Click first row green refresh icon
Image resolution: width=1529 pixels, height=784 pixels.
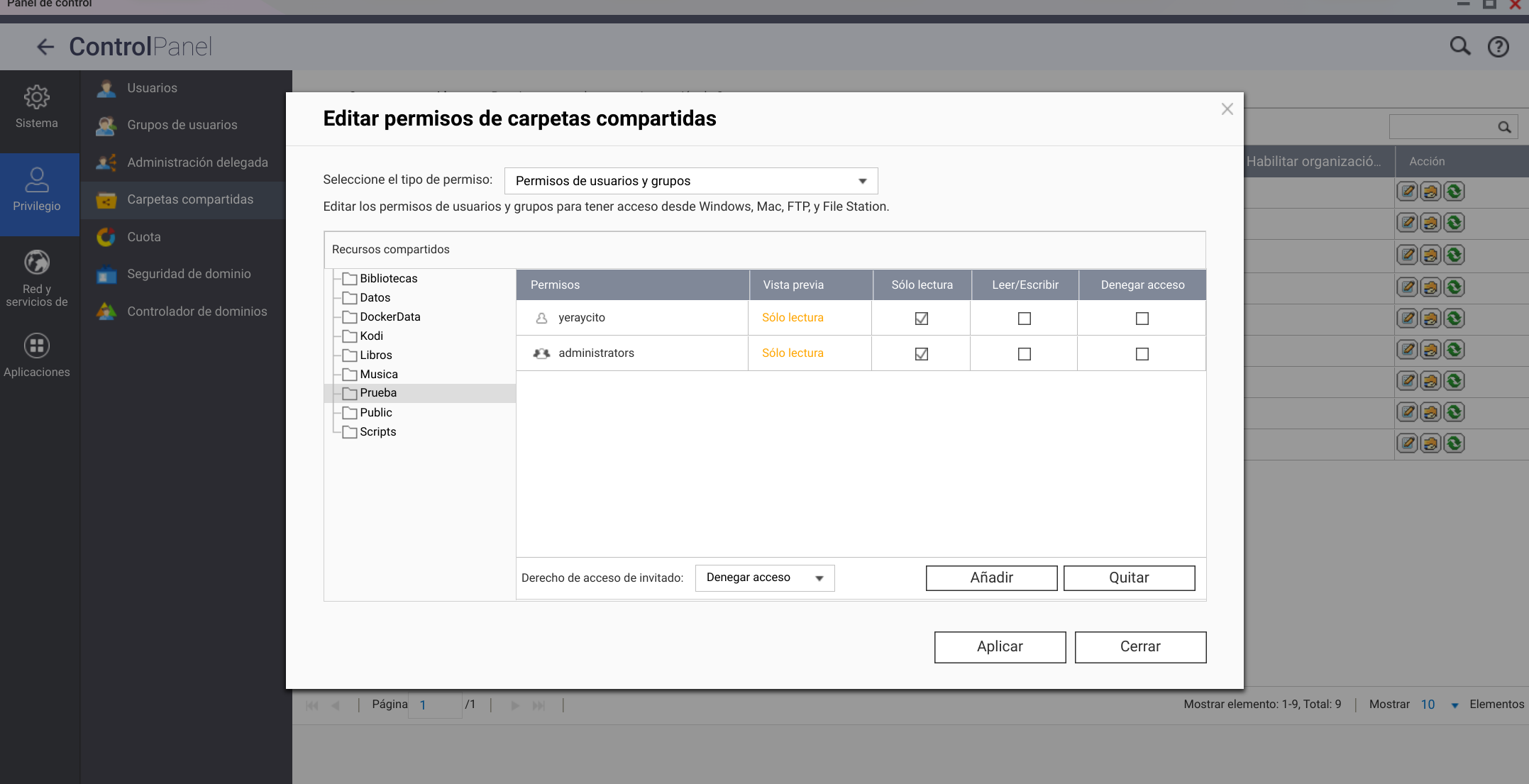pos(1454,192)
